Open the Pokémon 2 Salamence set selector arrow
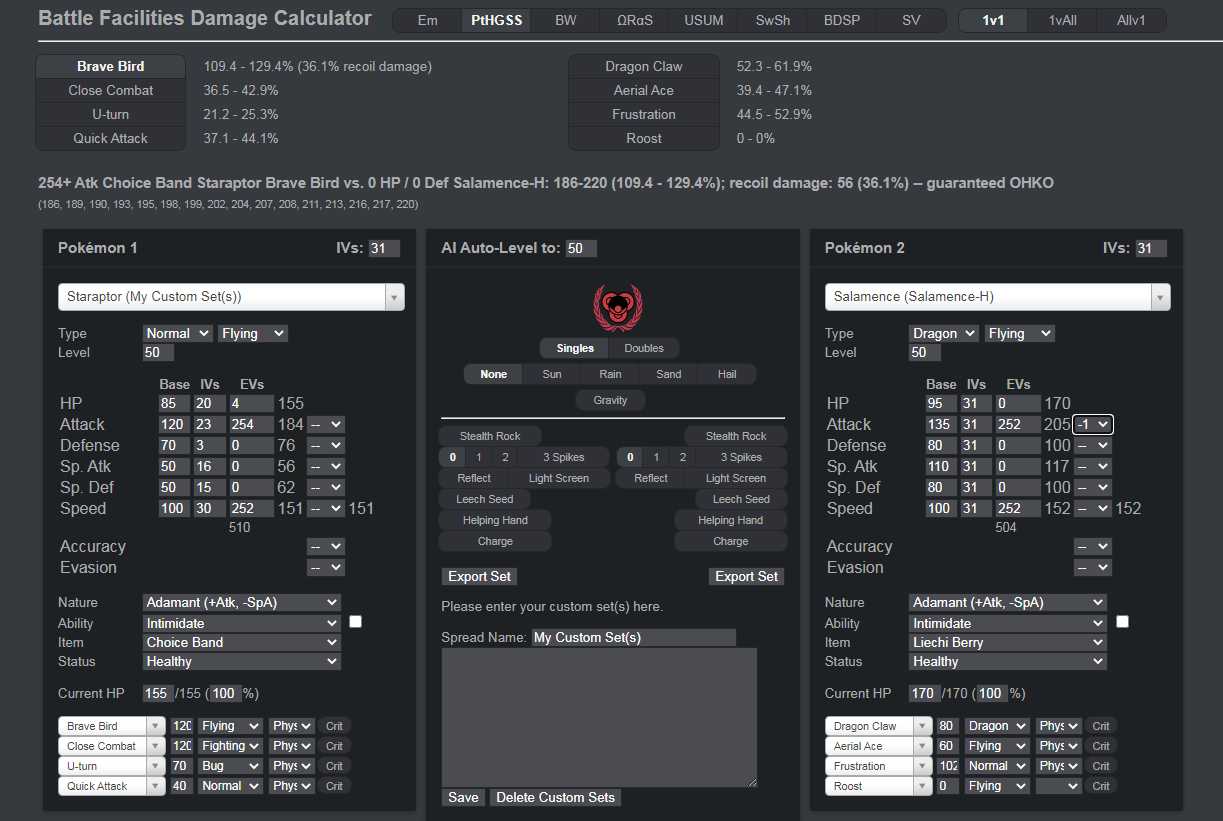Image resolution: width=1223 pixels, height=821 pixels. pos(1161,297)
